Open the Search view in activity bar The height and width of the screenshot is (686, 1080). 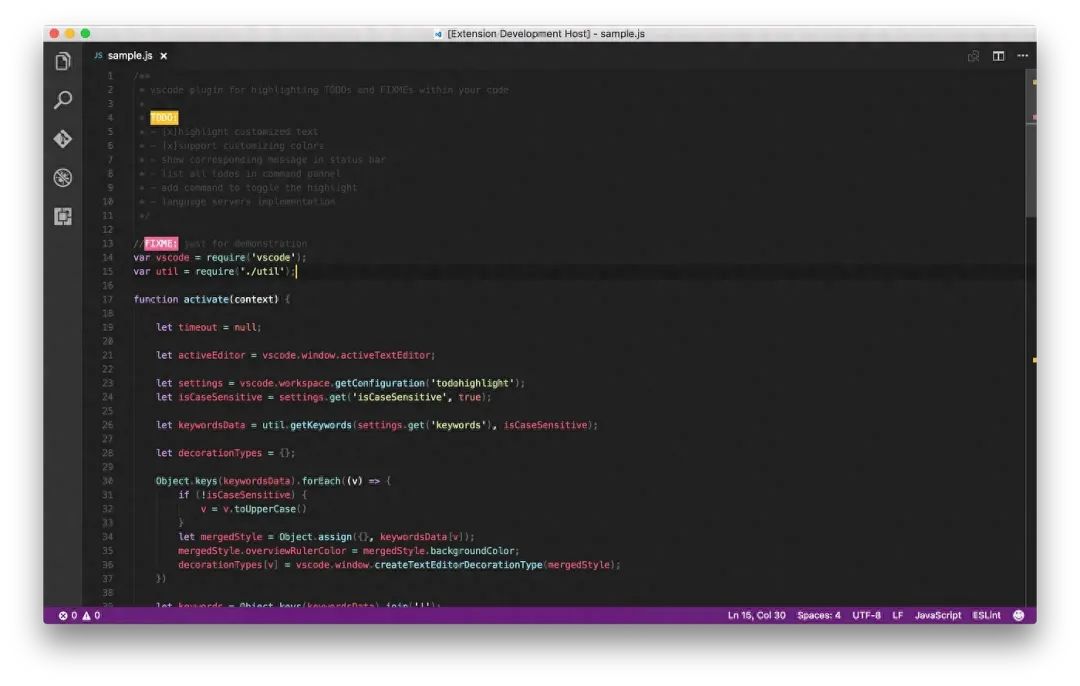[x=63, y=100]
